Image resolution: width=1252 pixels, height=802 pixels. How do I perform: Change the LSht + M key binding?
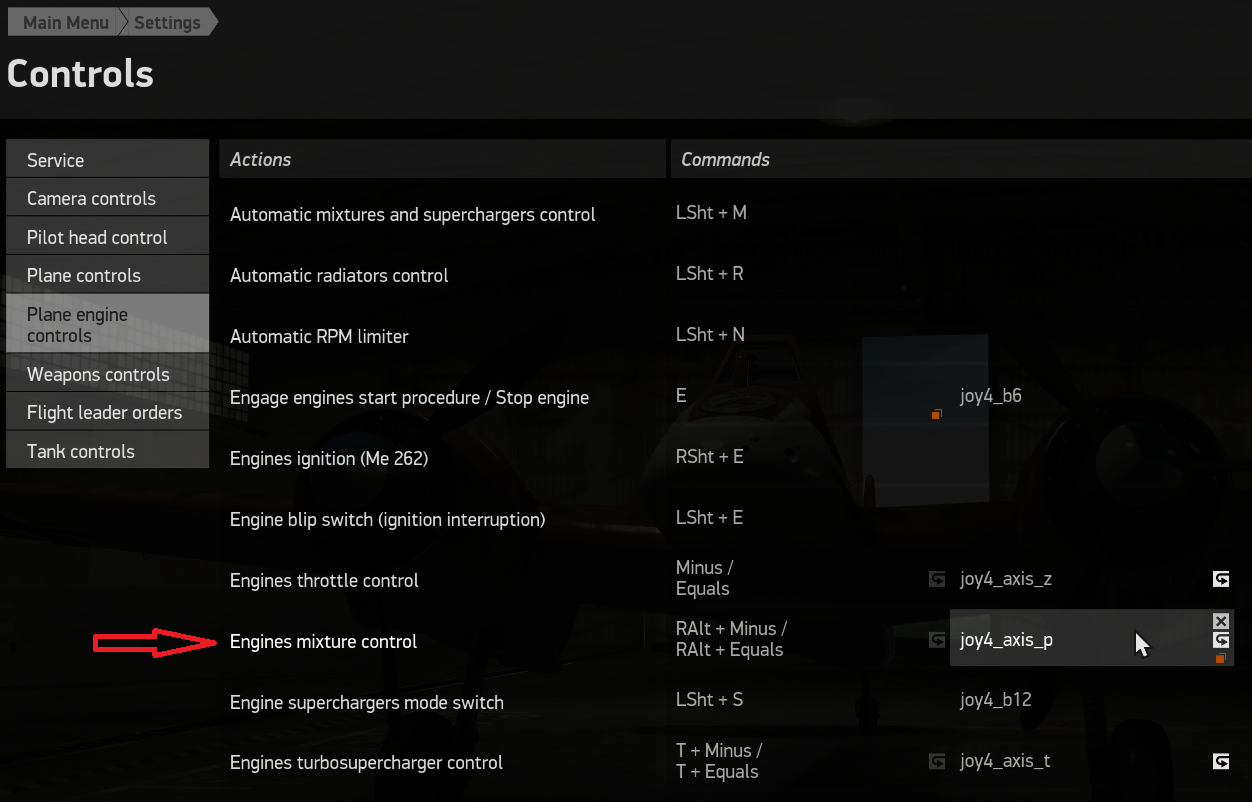(711, 213)
